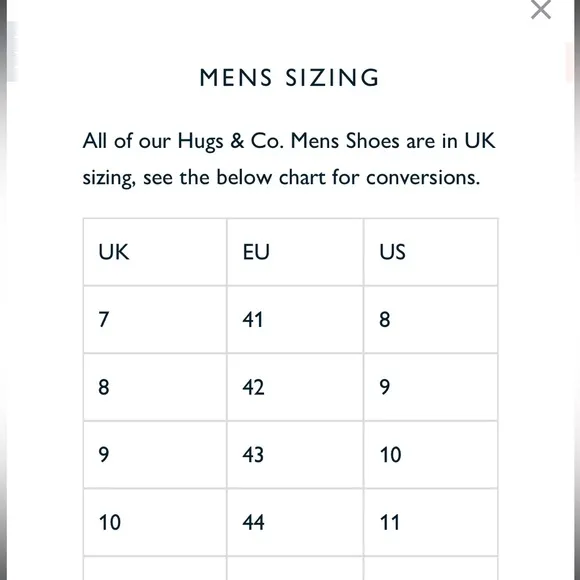
Task: Click US size 8 cell
Action: pyautogui.click(x=431, y=320)
